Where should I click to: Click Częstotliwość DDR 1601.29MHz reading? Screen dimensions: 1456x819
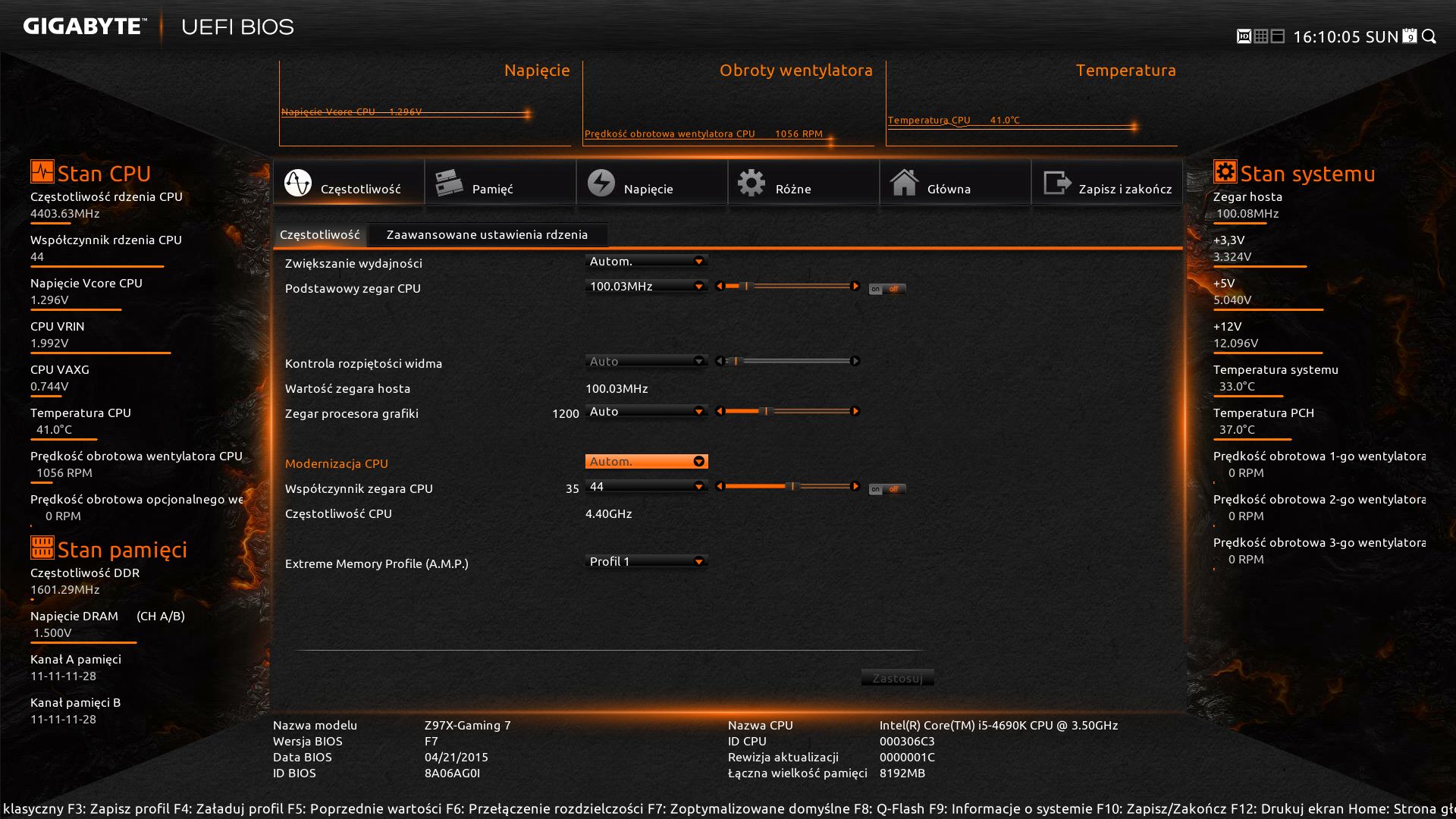pos(65,590)
